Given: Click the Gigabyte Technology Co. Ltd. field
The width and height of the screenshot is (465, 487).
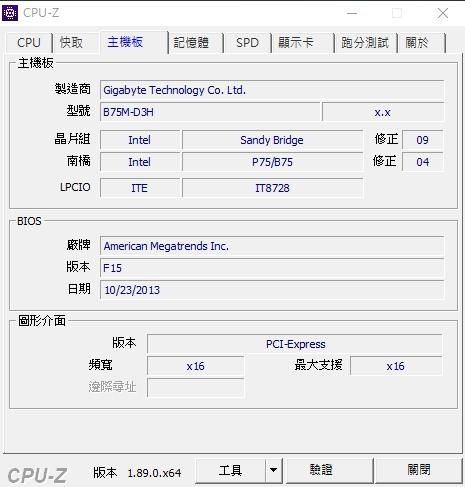Looking at the screenshot, I should [272, 90].
